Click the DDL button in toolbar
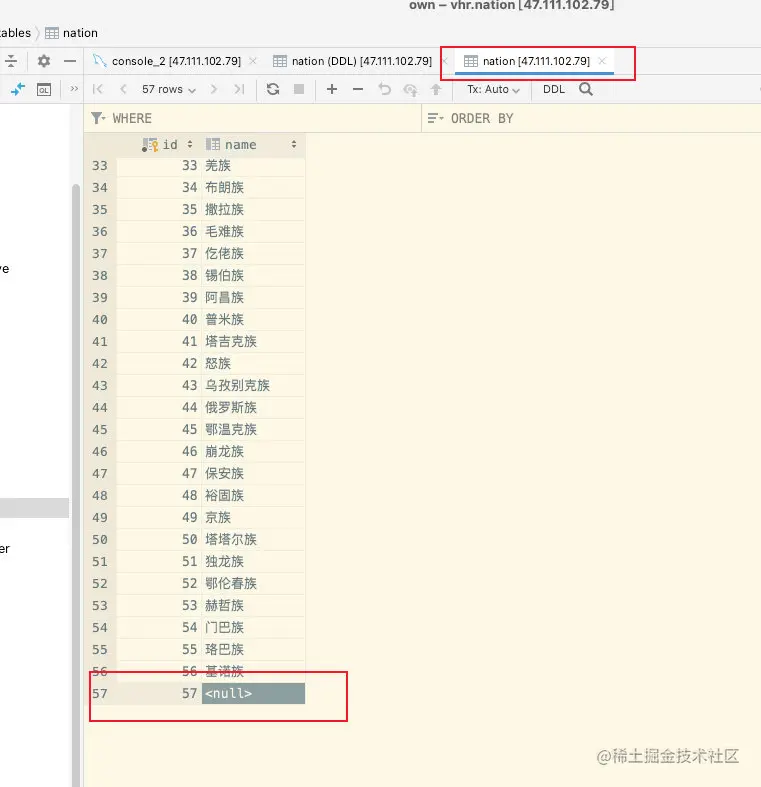 (554, 89)
